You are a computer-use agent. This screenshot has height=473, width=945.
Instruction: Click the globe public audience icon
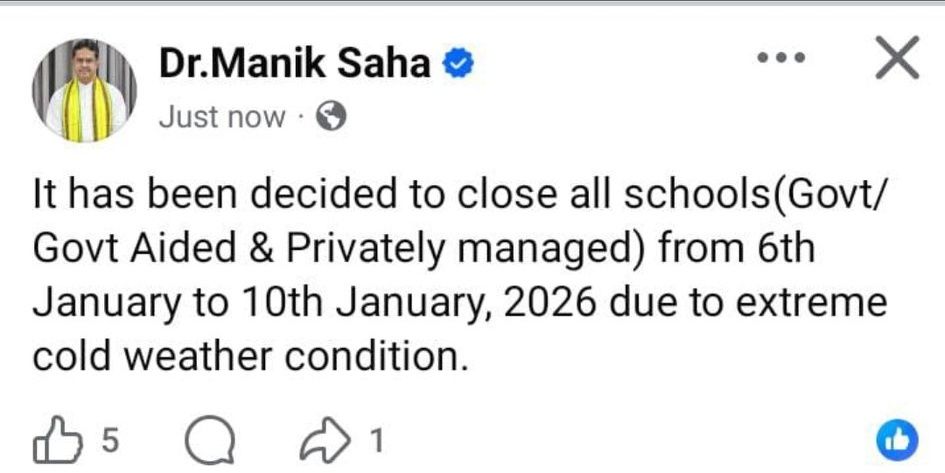330,118
